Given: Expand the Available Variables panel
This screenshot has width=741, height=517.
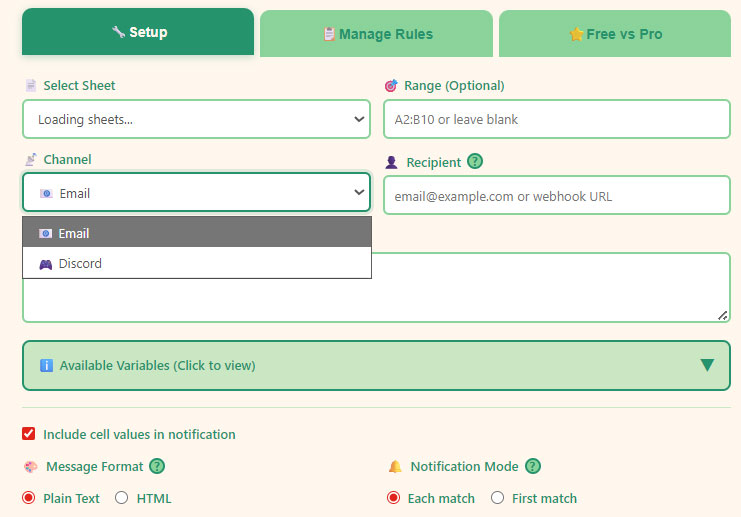Looking at the screenshot, I should tap(376, 365).
